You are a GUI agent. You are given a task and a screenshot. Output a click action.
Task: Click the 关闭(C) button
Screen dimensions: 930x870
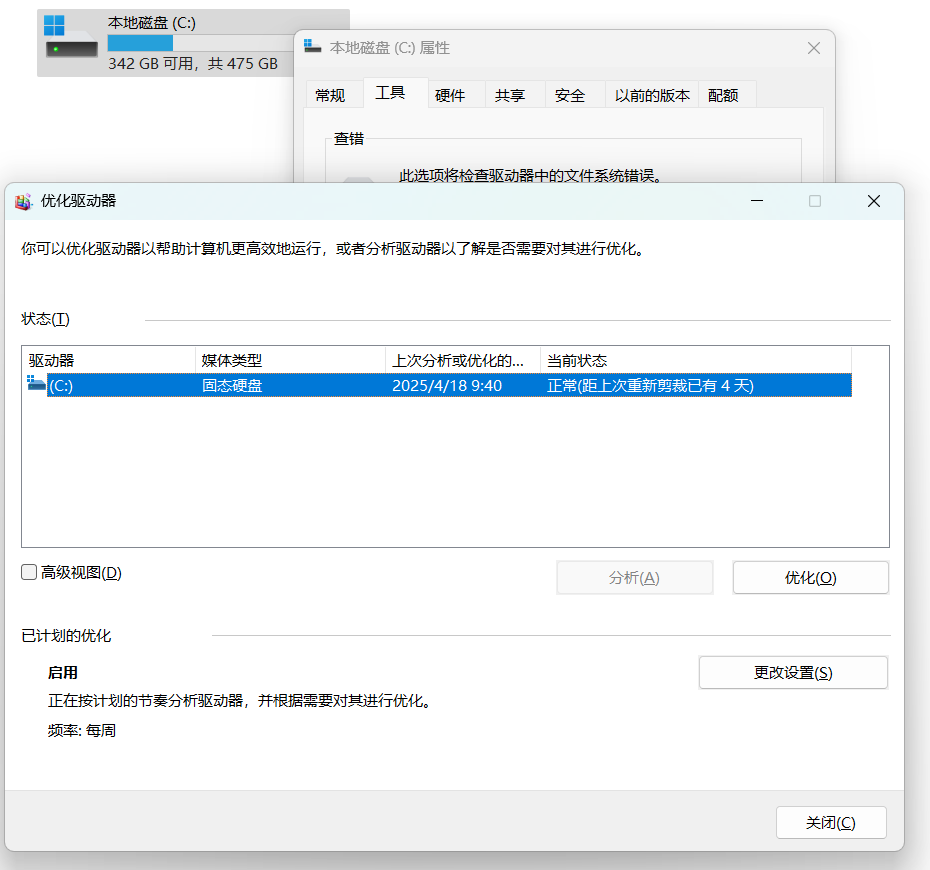tap(831, 823)
